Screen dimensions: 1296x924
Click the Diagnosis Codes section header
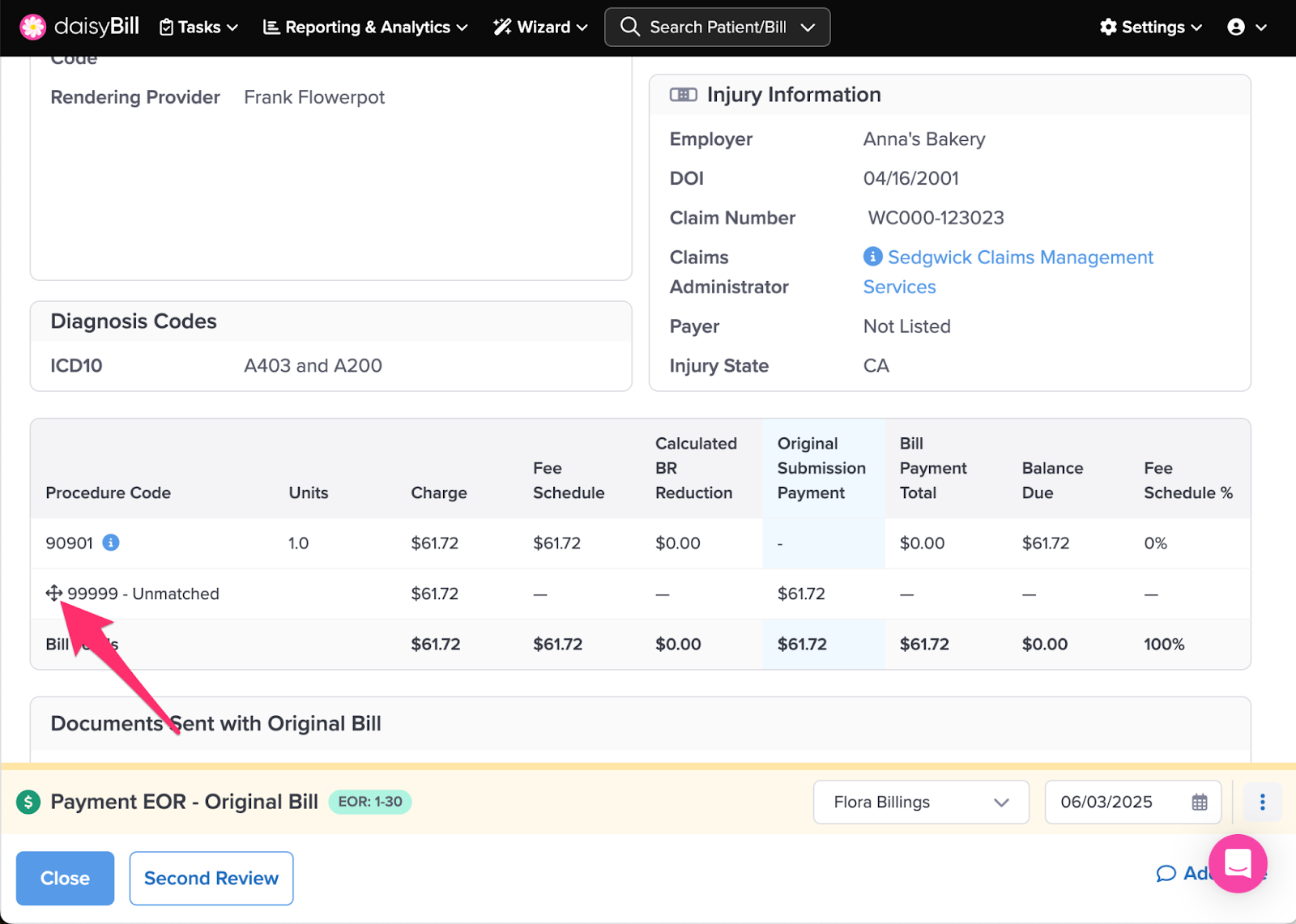coord(134,321)
